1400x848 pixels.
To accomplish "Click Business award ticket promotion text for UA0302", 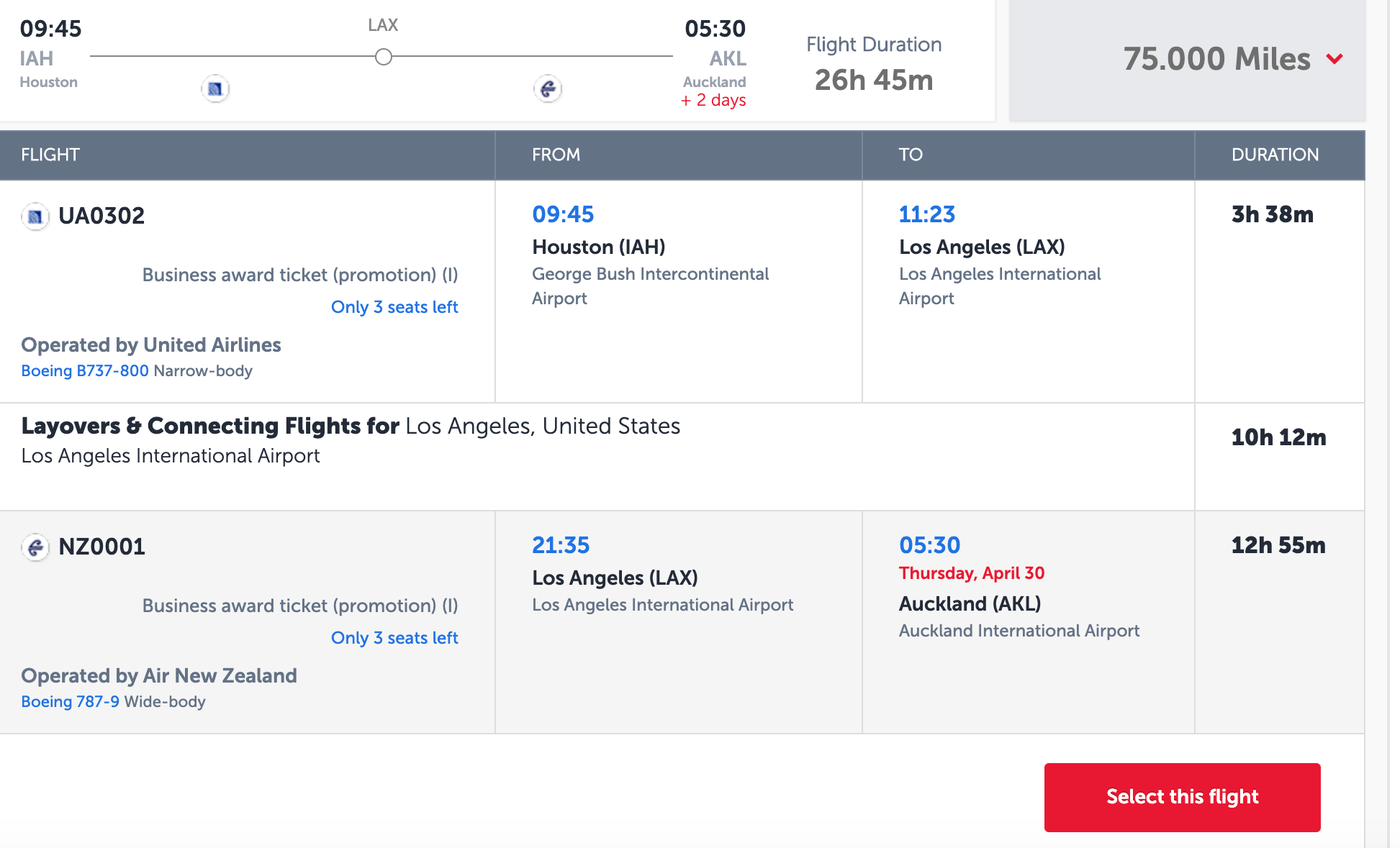I will 299,274.
